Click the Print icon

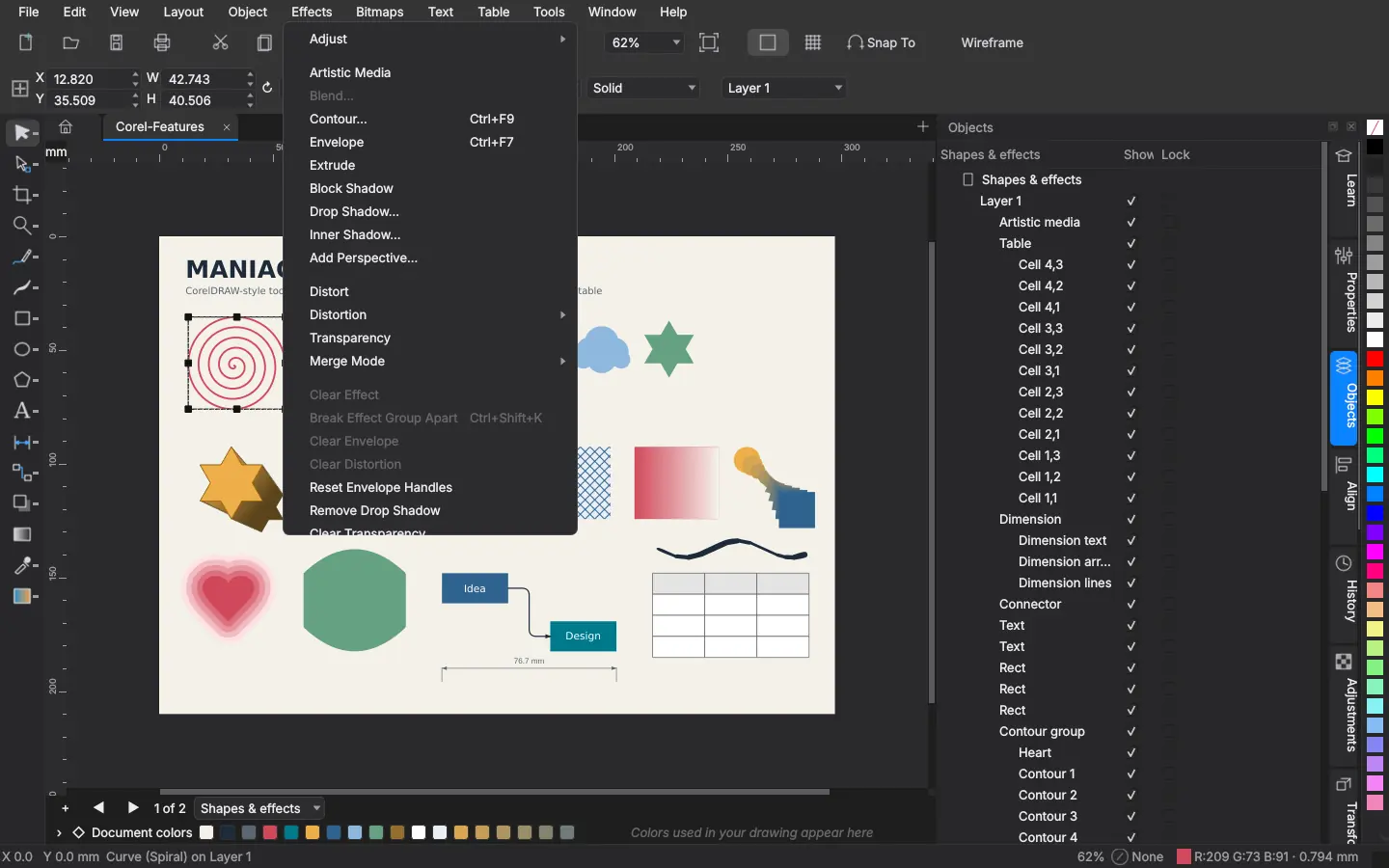click(162, 42)
